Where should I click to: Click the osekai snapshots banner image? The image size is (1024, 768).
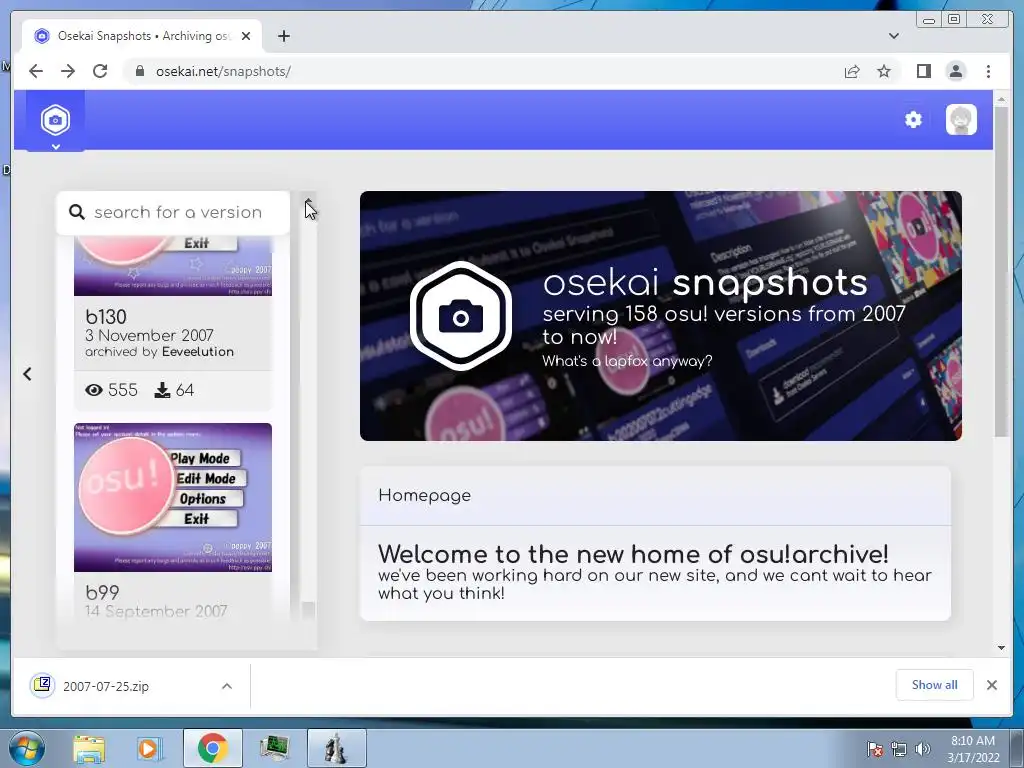660,315
